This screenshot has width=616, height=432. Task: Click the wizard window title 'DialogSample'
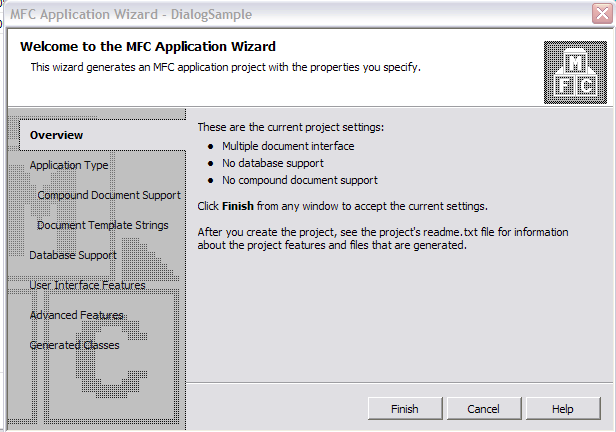pos(211,15)
